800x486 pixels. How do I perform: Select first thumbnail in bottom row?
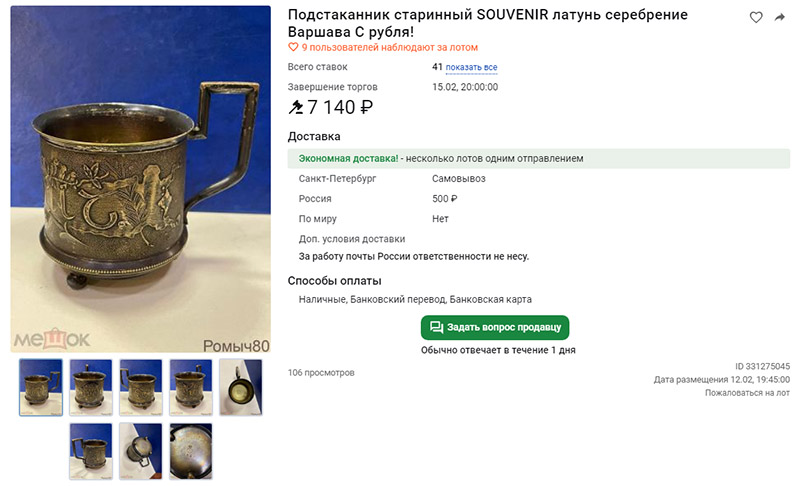click(x=91, y=451)
